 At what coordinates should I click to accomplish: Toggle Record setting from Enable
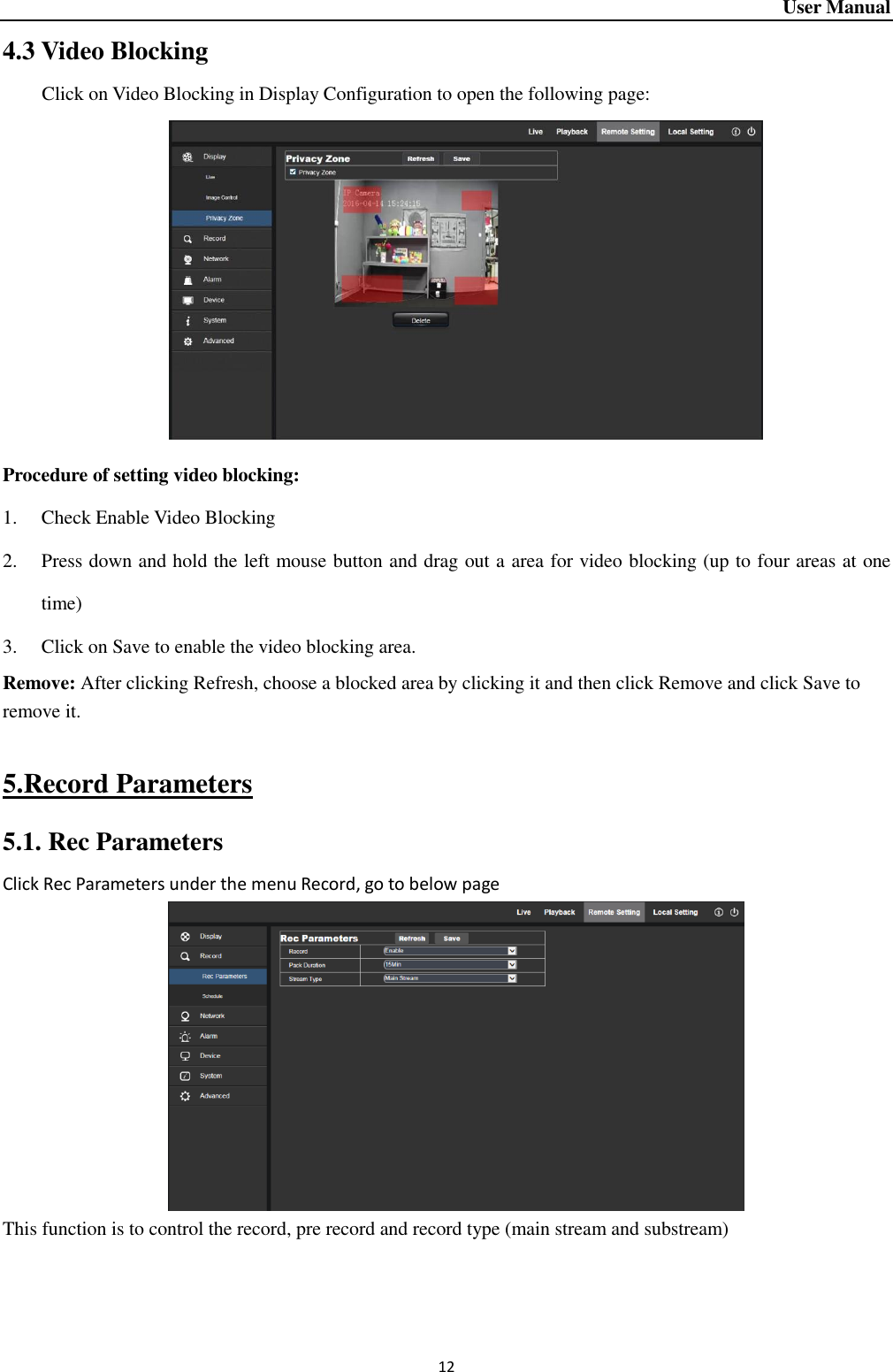tap(512, 950)
